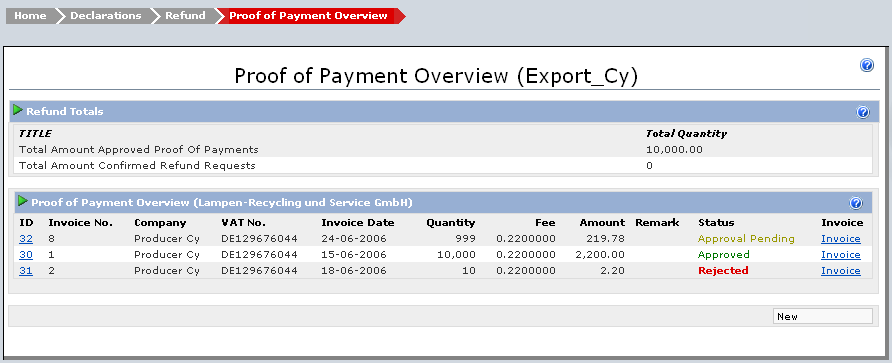Click the Fee column header
This screenshot has height=363, width=892.
tap(545, 223)
